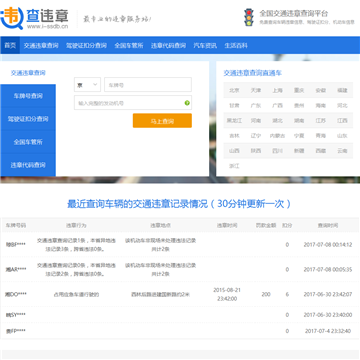Image resolution: width=360 pixels, height=360 pixels.
Task: Click the 交通违章查询直通车 heading link
Action: tap(252, 73)
